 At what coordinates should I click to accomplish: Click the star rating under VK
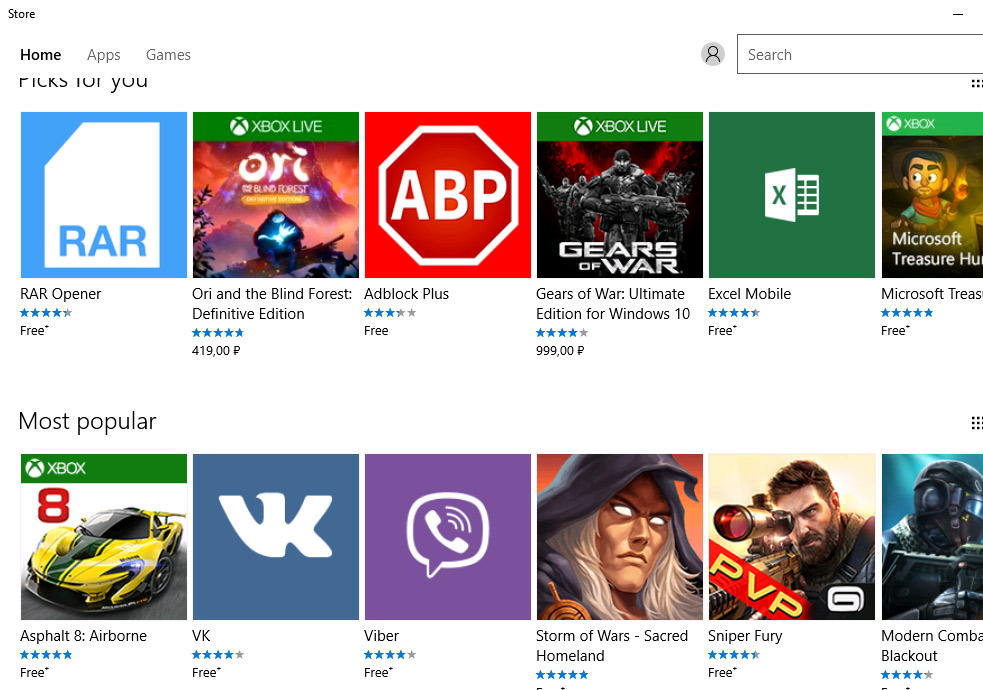click(218, 655)
